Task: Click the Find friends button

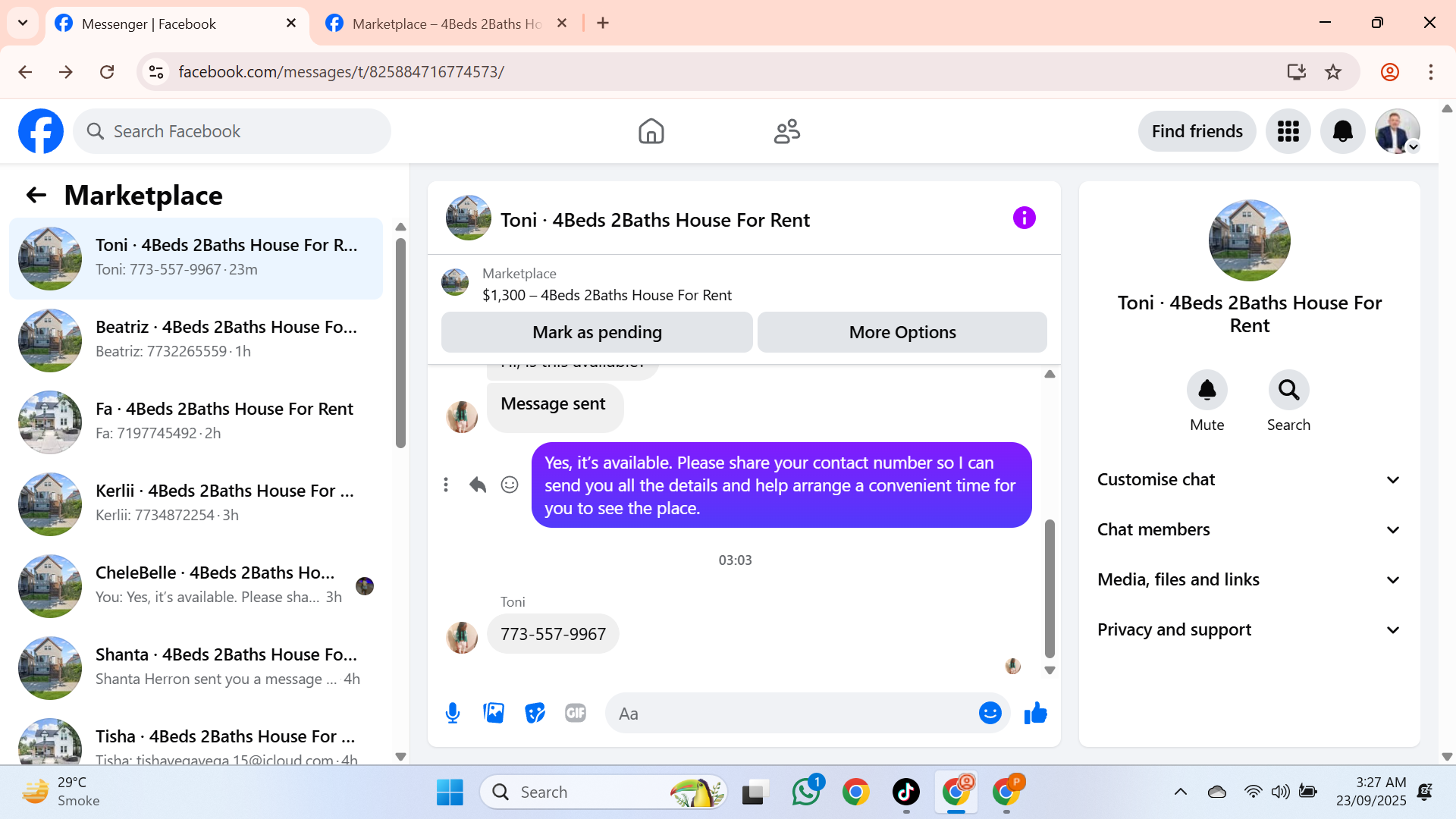Action: point(1197,131)
